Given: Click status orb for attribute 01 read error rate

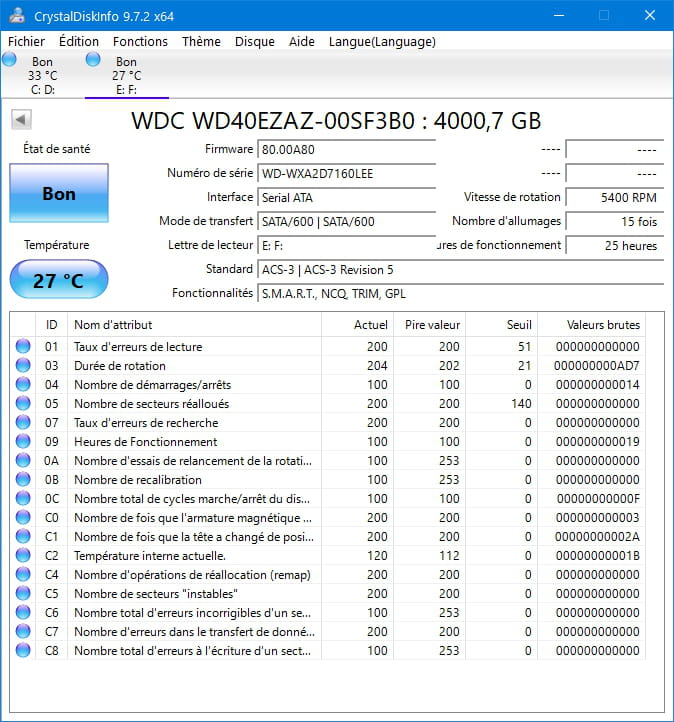Looking at the screenshot, I should pyautogui.click(x=23, y=347).
